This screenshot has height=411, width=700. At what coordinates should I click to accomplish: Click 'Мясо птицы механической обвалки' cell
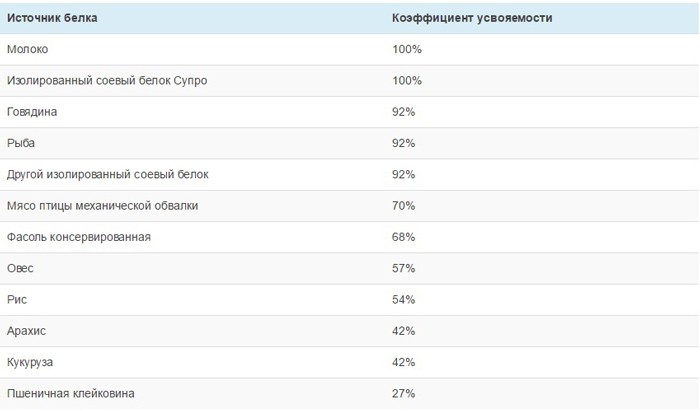[102, 206]
